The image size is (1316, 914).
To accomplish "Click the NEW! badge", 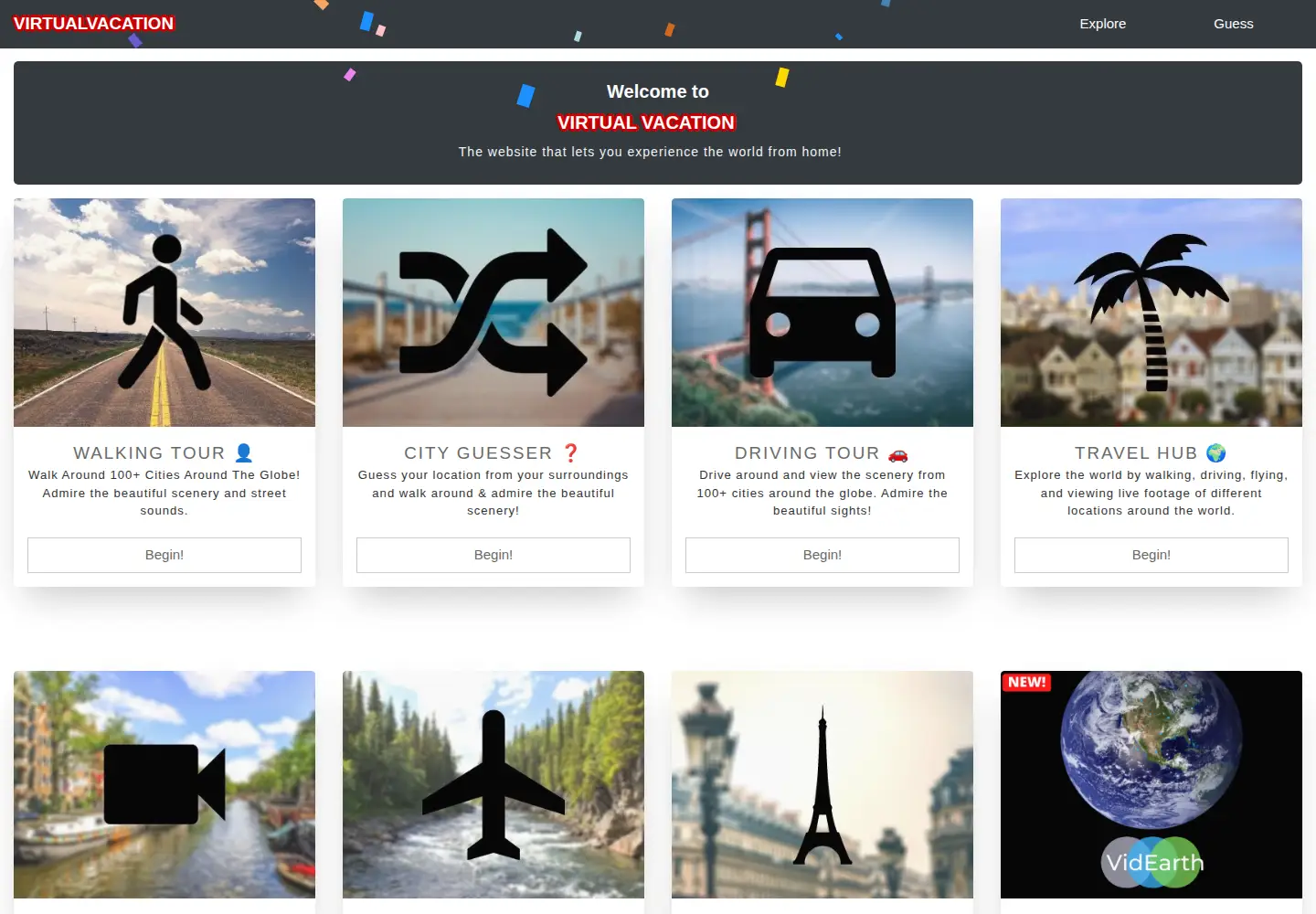I will pos(1027,682).
